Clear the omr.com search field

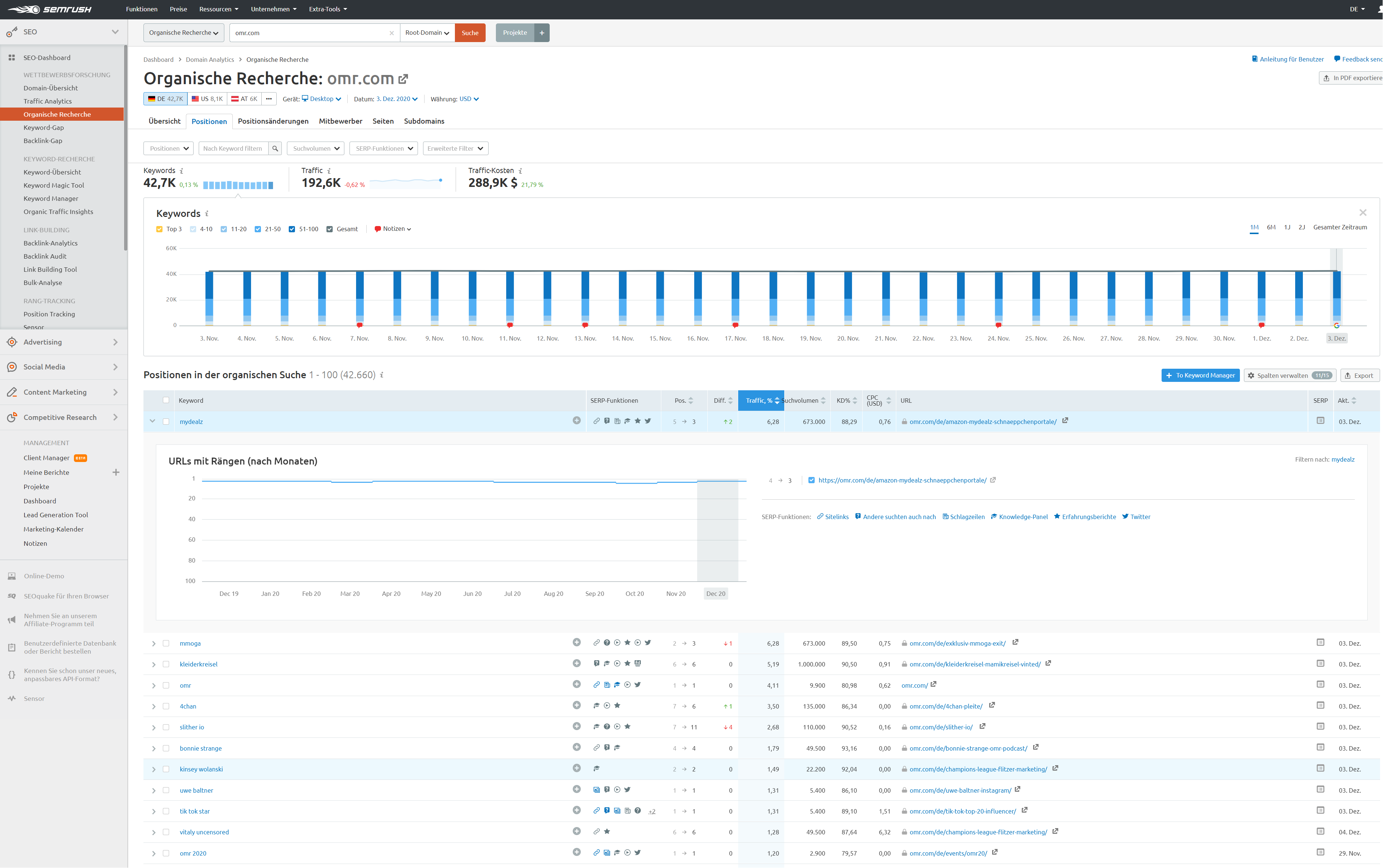(x=391, y=33)
